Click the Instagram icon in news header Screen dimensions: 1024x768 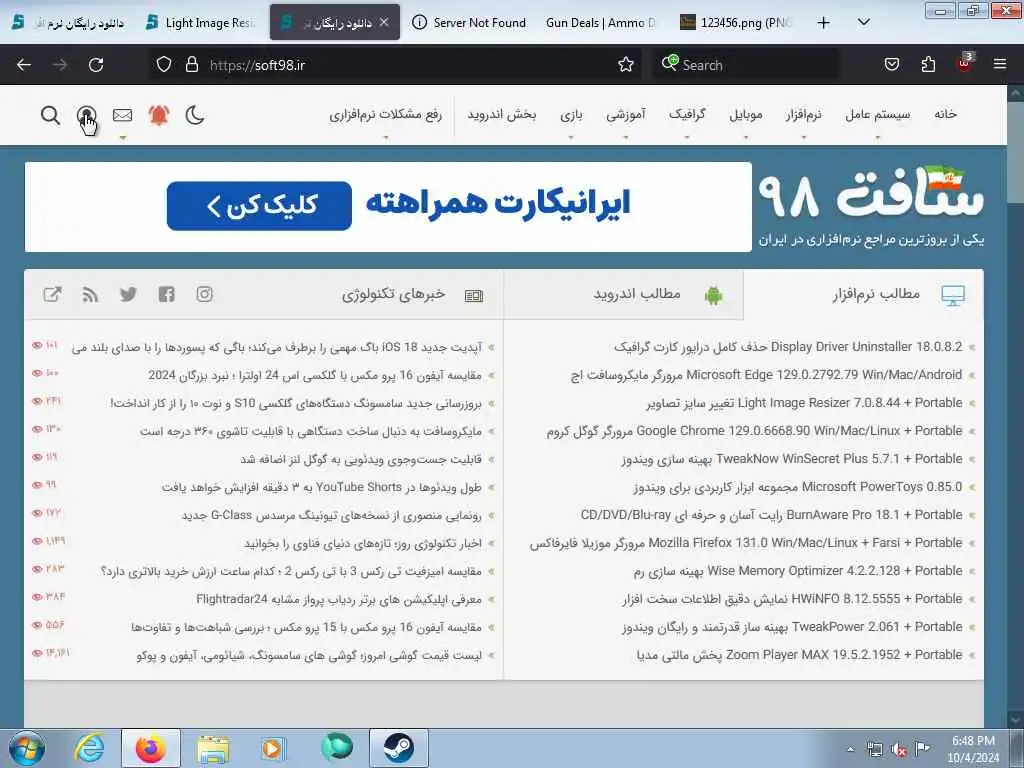pyautogui.click(x=204, y=295)
